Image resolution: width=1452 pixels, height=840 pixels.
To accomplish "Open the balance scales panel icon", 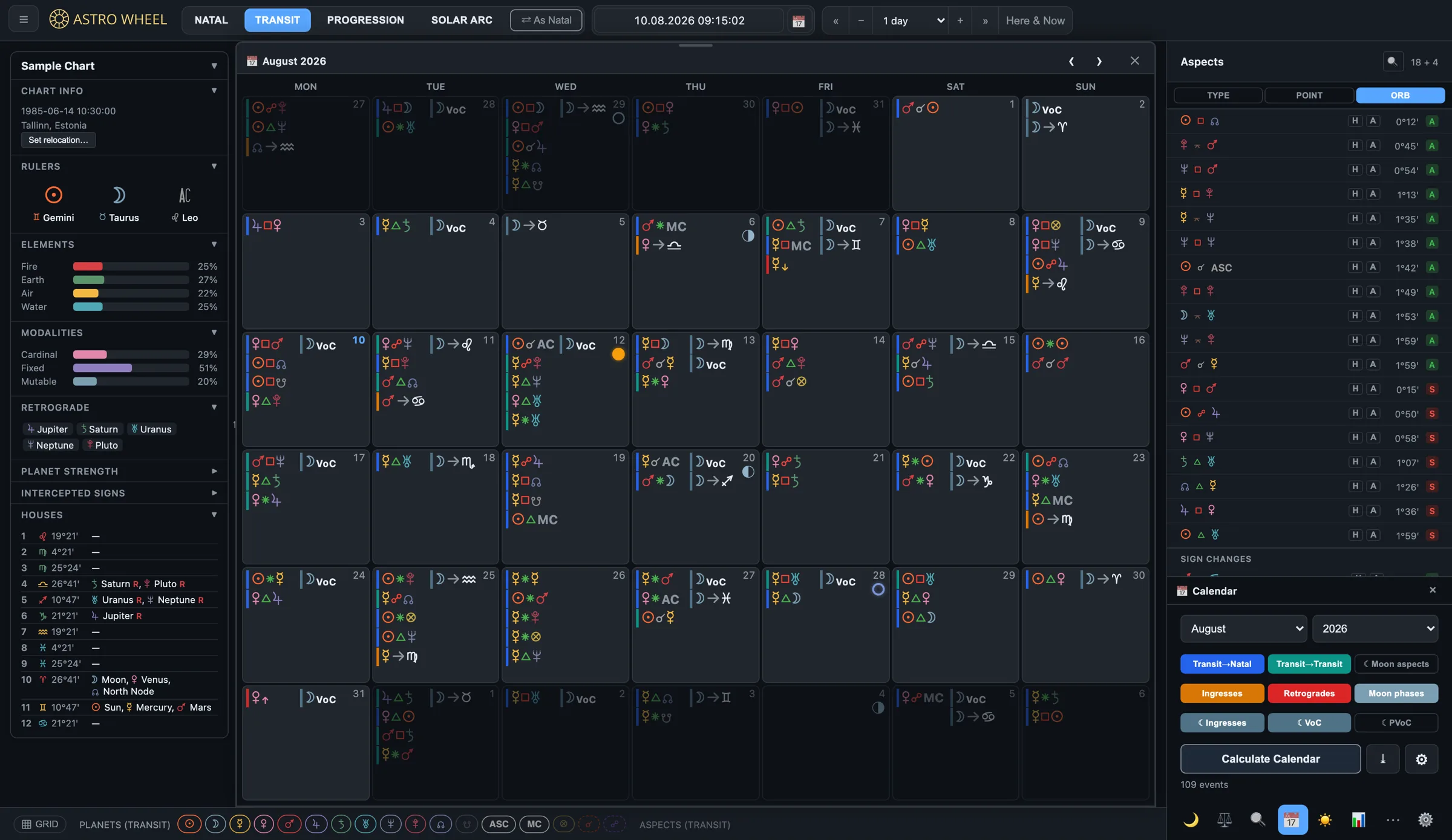I will point(1224,819).
